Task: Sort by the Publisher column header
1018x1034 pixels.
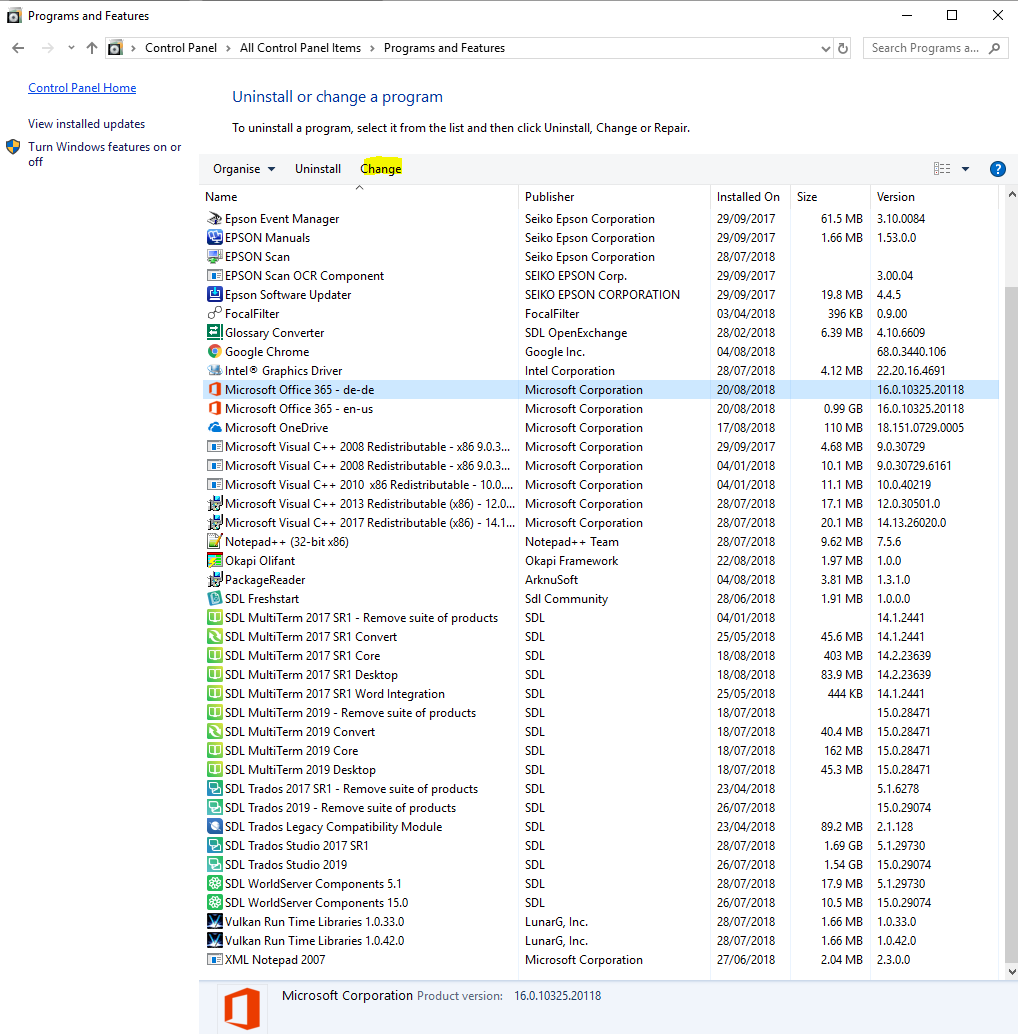Action: (614, 197)
